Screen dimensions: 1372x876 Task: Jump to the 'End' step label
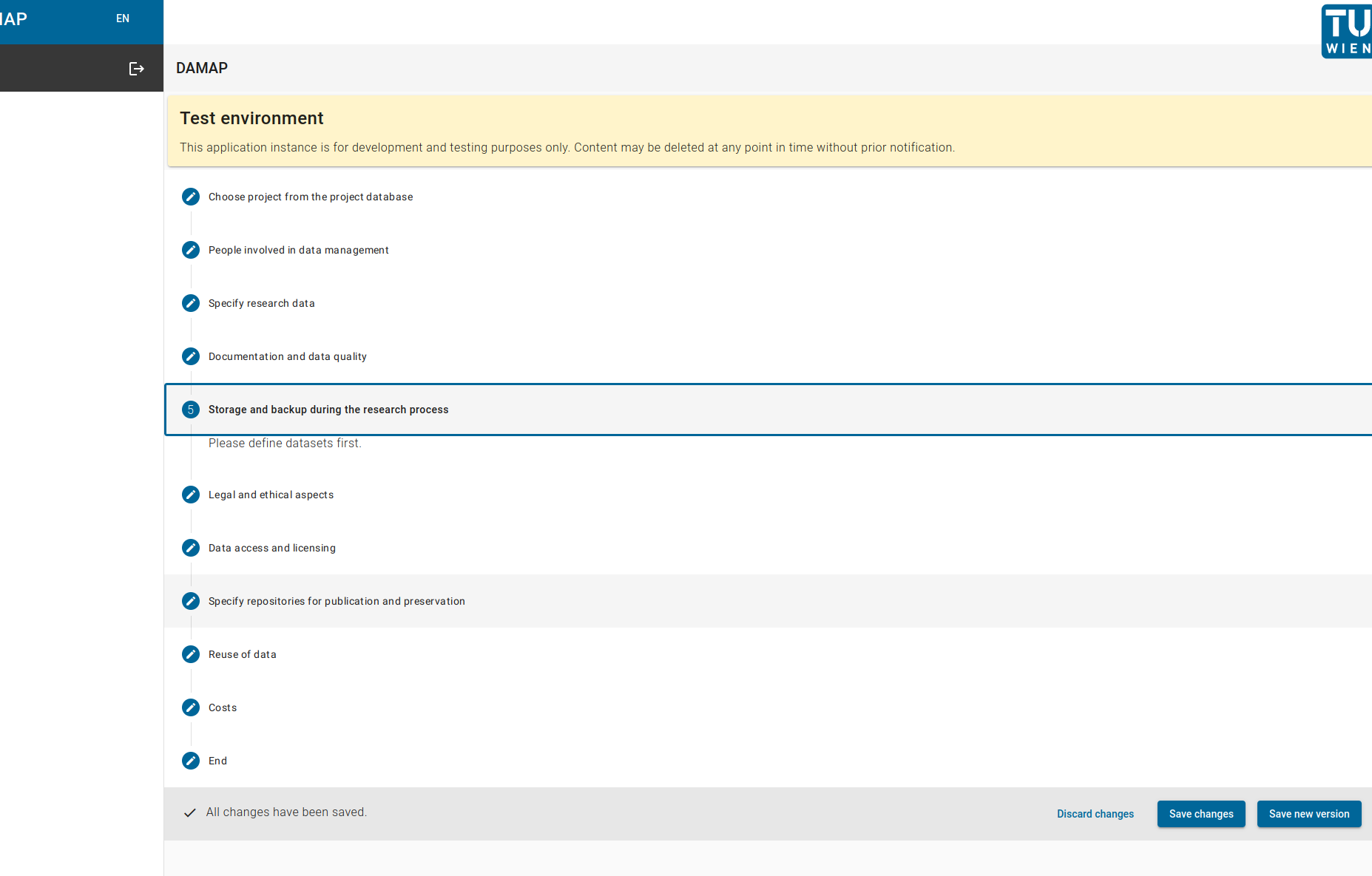(217, 761)
